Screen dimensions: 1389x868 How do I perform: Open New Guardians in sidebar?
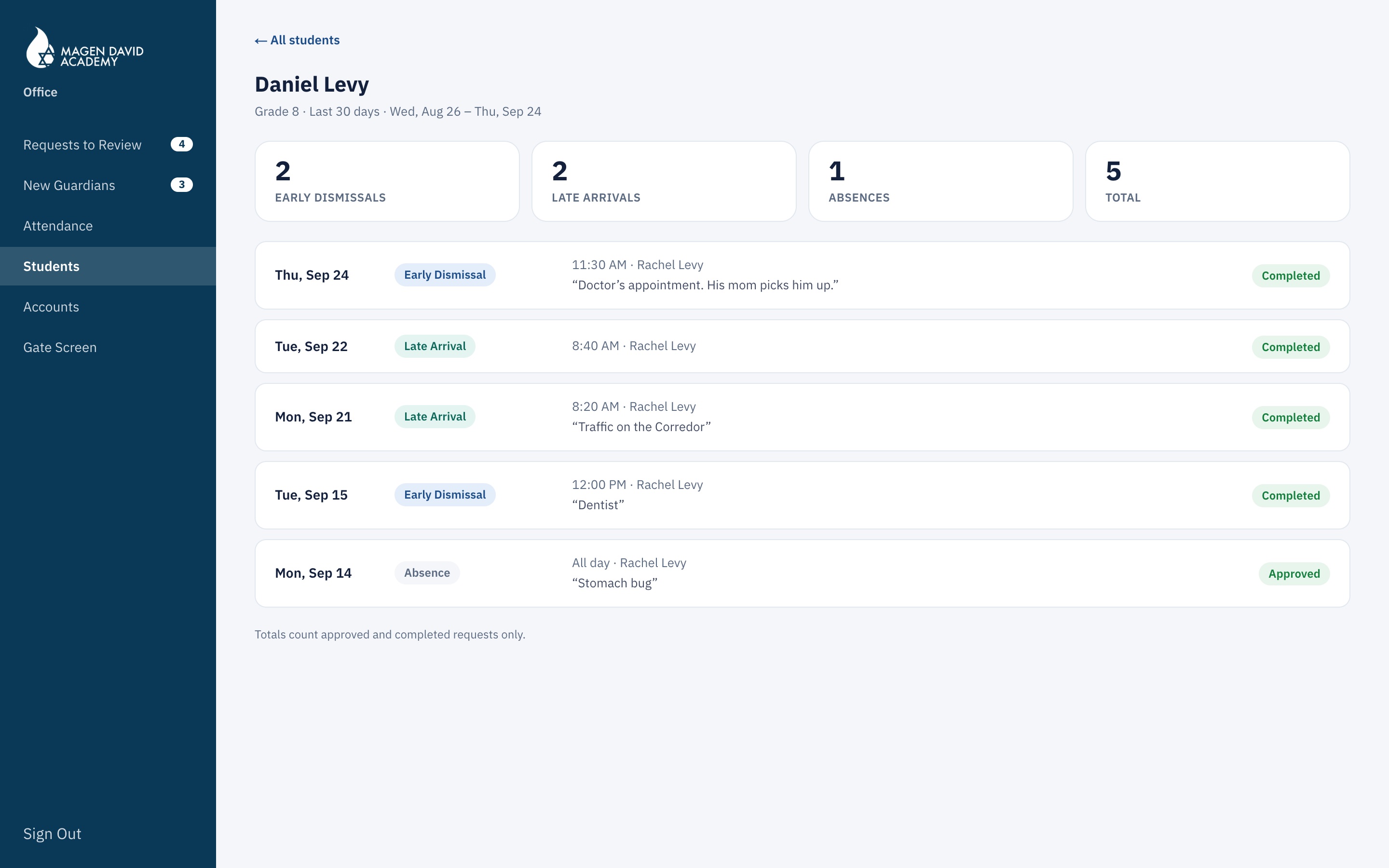click(108, 185)
